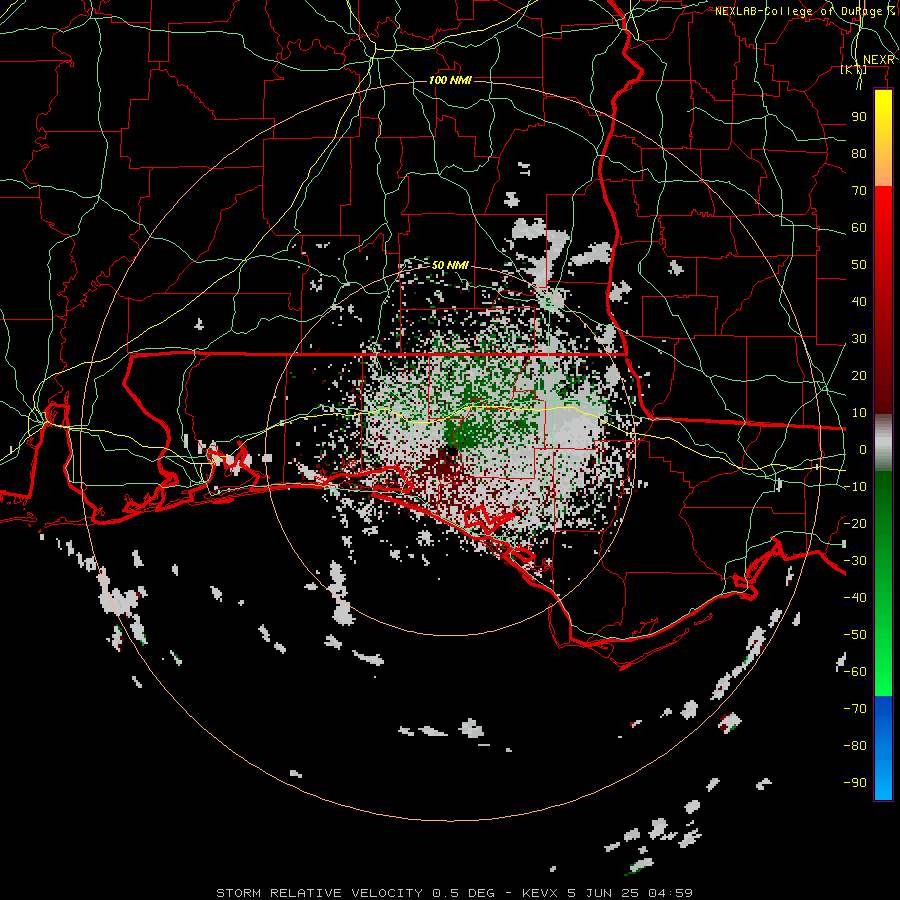Viewport: 900px width, 900px height.
Task: Click the "-40" value on velocity scale
Action: click(x=855, y=598)
